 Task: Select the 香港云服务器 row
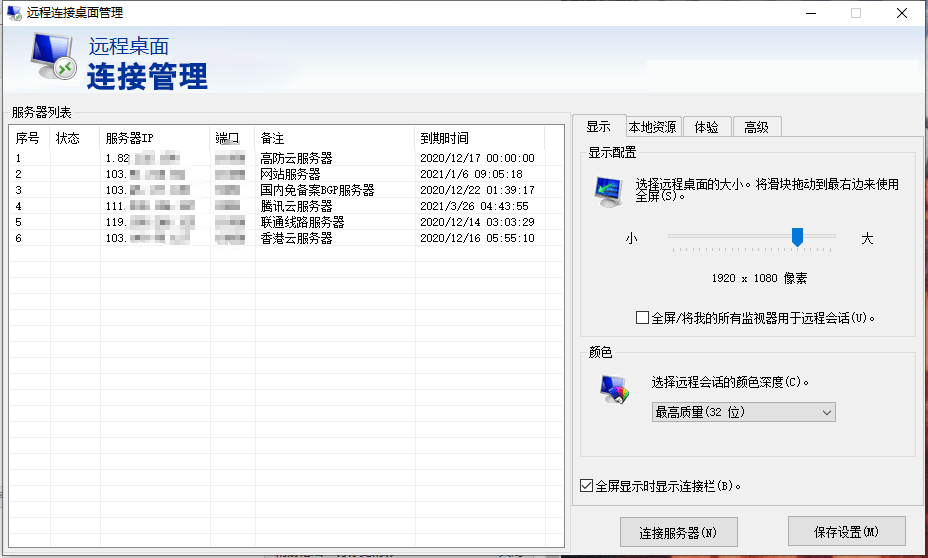296,238
